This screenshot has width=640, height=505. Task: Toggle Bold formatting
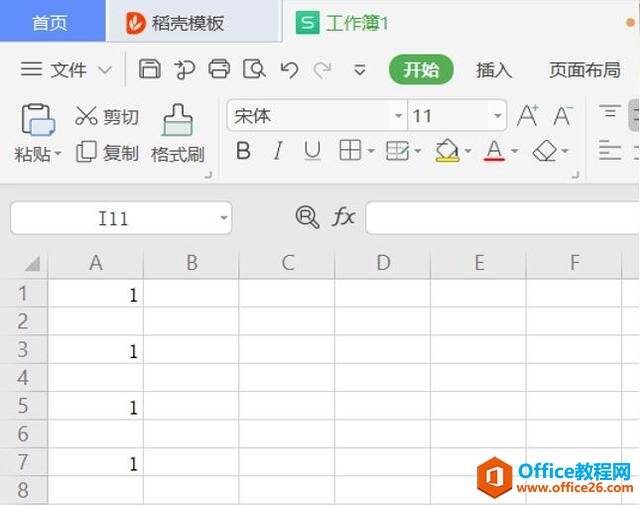point(243,151)
